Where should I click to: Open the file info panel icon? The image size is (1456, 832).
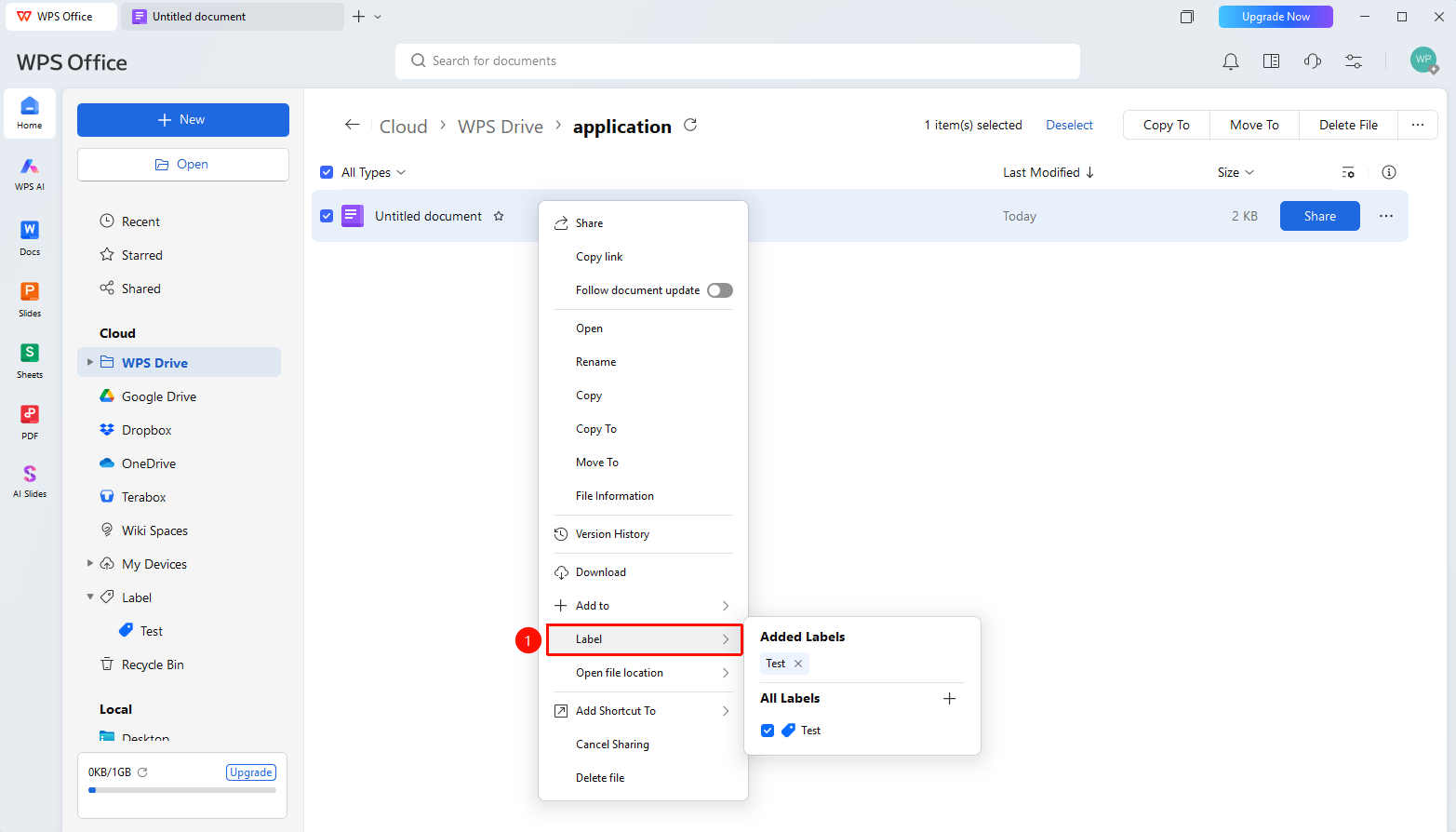[x=1389, y=172]
